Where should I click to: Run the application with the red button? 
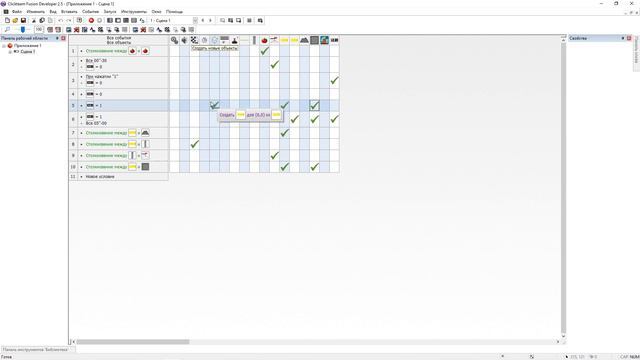click(91, 20)
